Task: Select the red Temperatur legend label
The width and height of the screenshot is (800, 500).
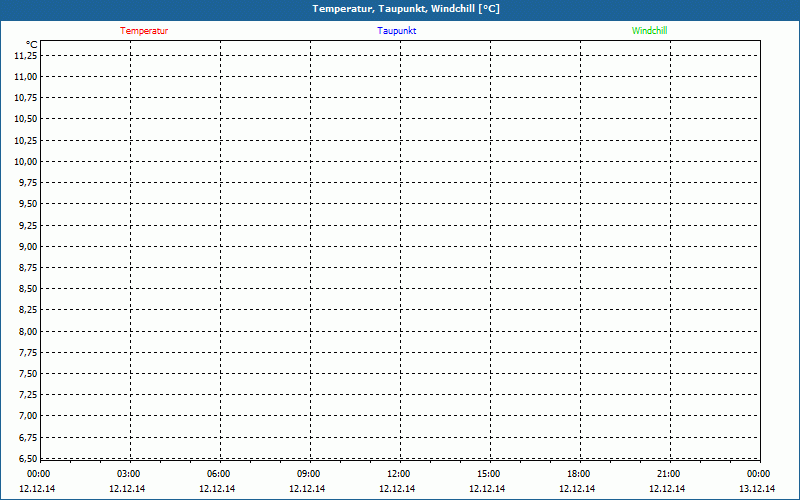Action: click(x=144, y=31)
